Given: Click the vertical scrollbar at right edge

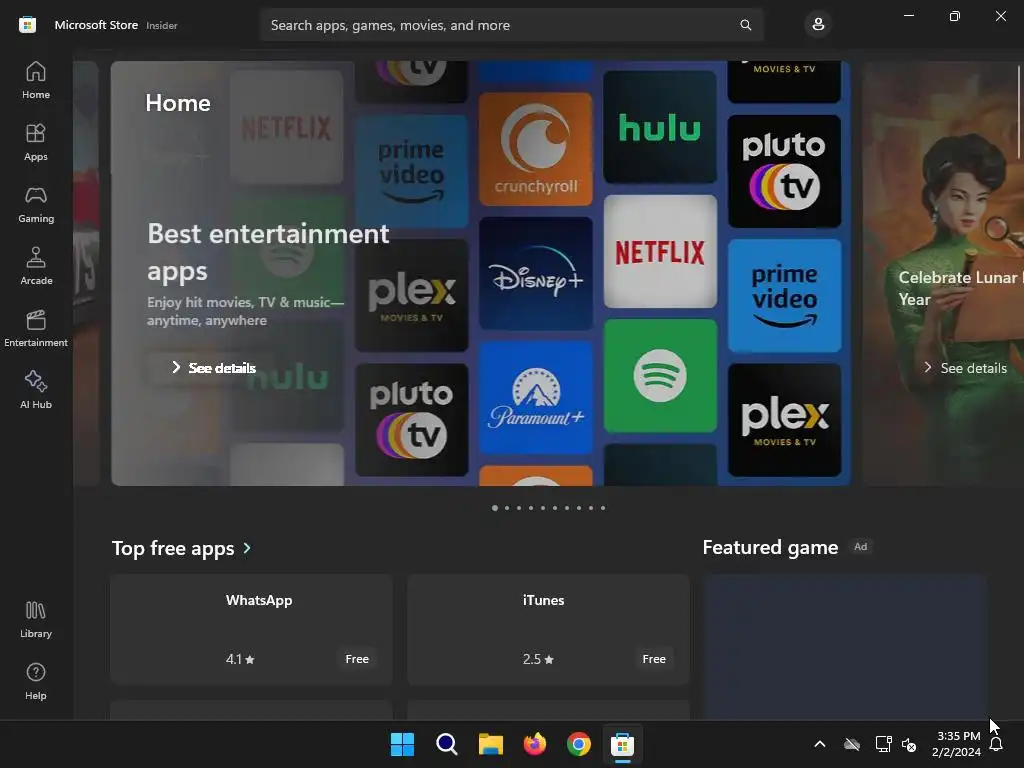Looking at the screenshot, I should coord(1019,111).
